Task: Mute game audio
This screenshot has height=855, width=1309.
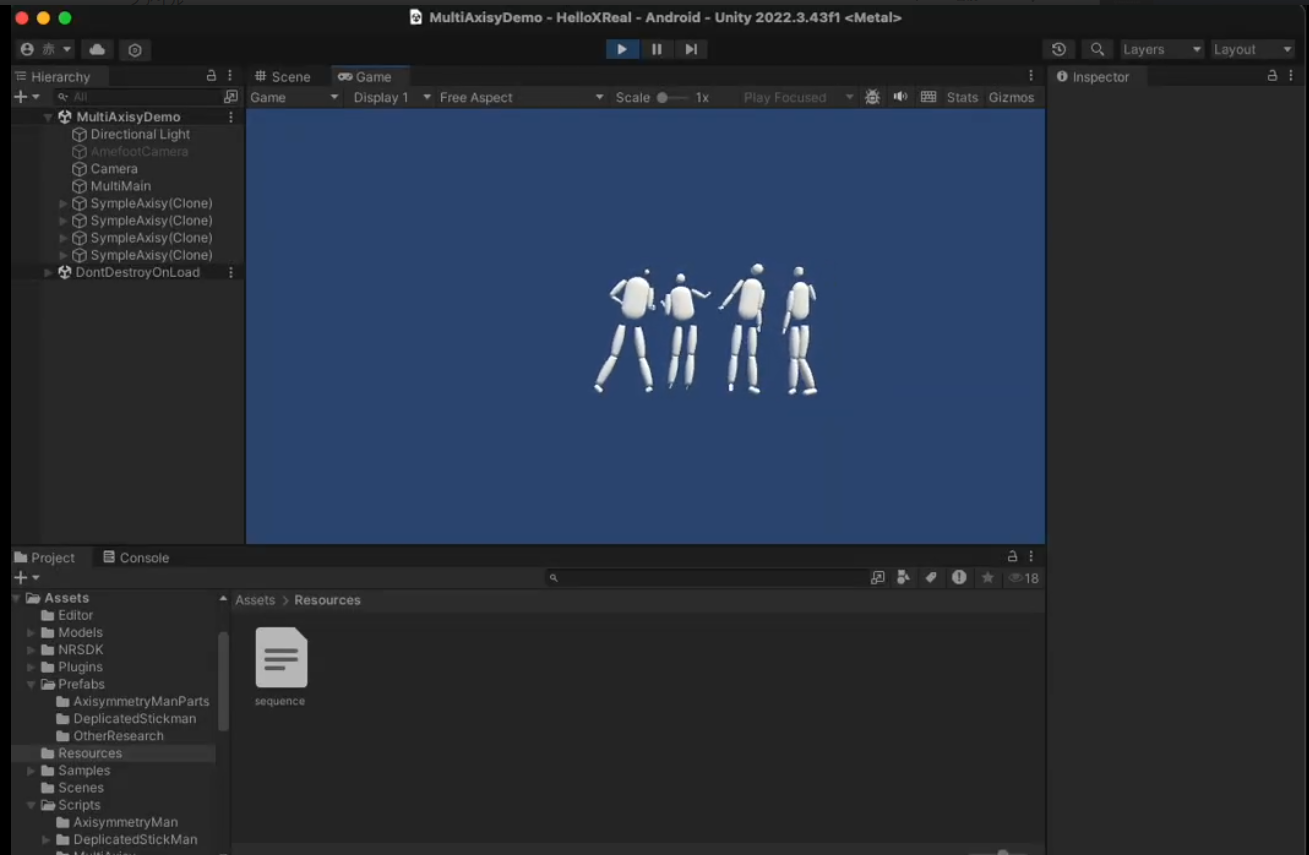Action: [900, 97]
